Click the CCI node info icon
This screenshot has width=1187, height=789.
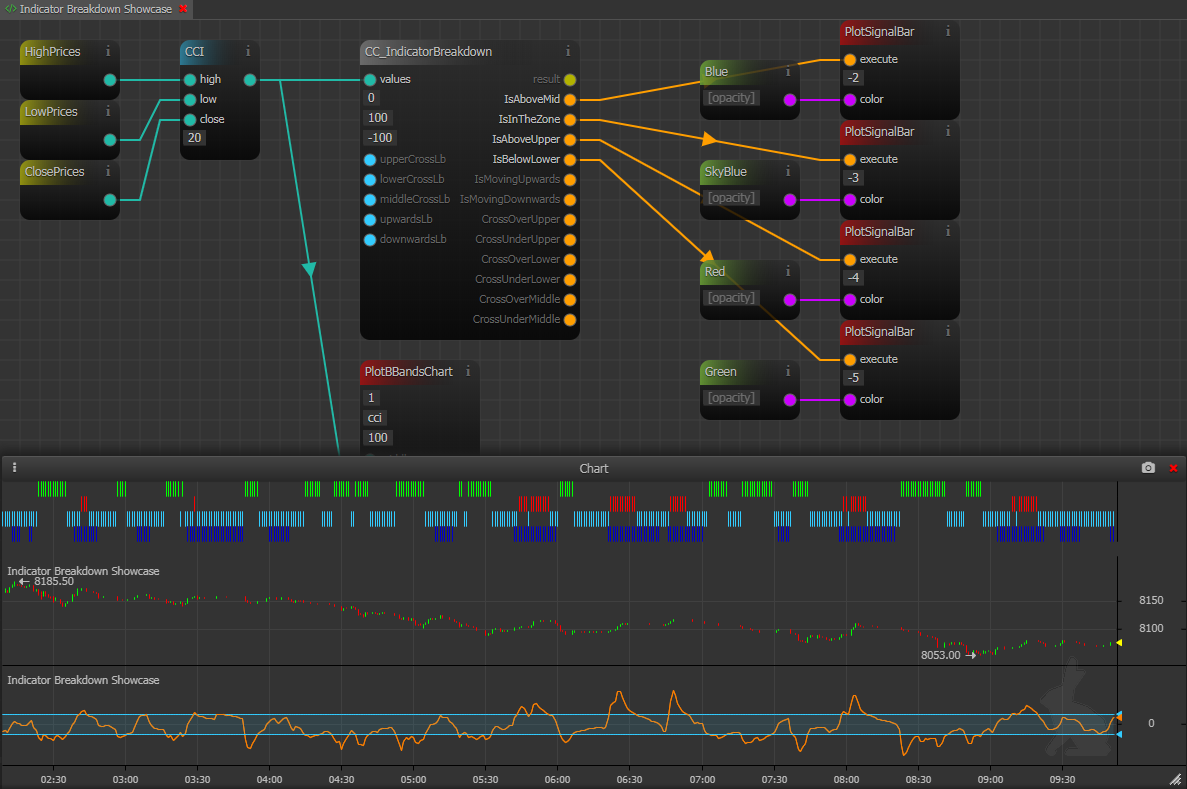[x=248, y=51]
